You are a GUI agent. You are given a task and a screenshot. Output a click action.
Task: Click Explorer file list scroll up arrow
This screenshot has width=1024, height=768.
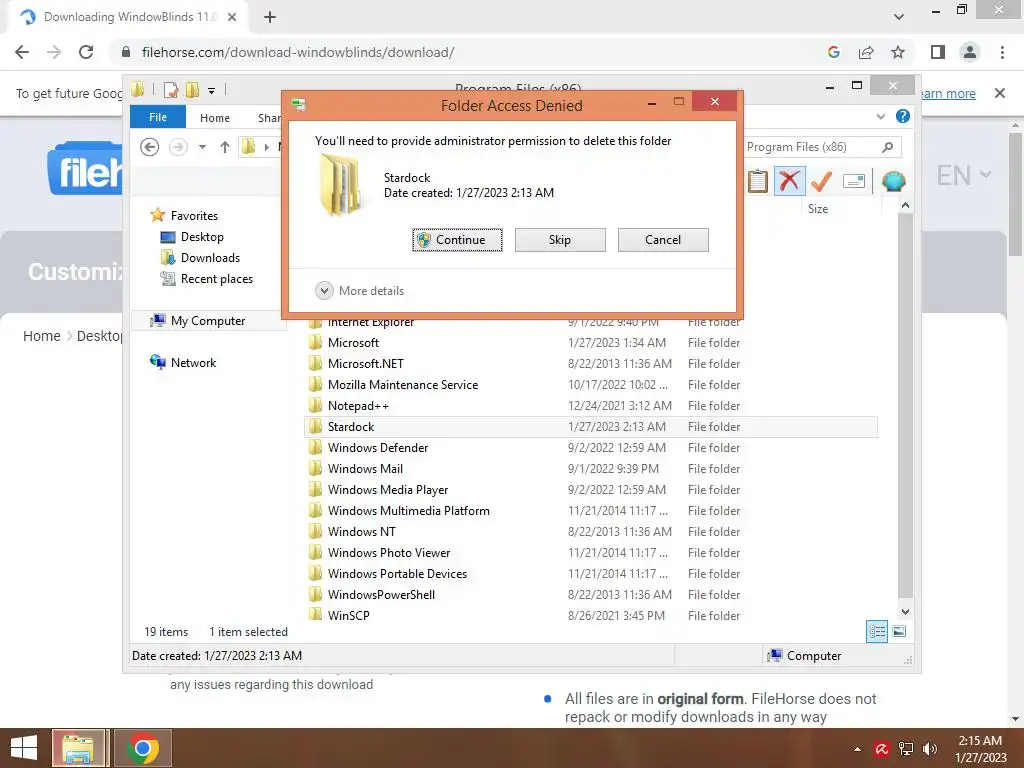(905, 206)
